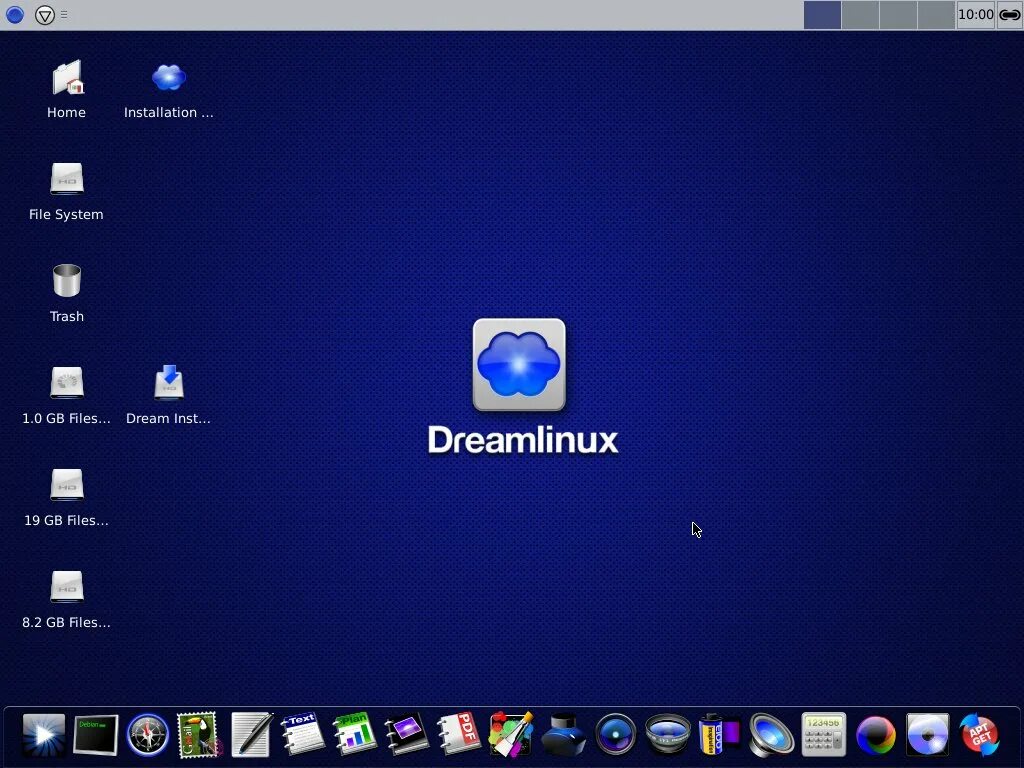1024x768 pixels.
Task: Select the "Installation ..." label text
Action: pos(168,112)
